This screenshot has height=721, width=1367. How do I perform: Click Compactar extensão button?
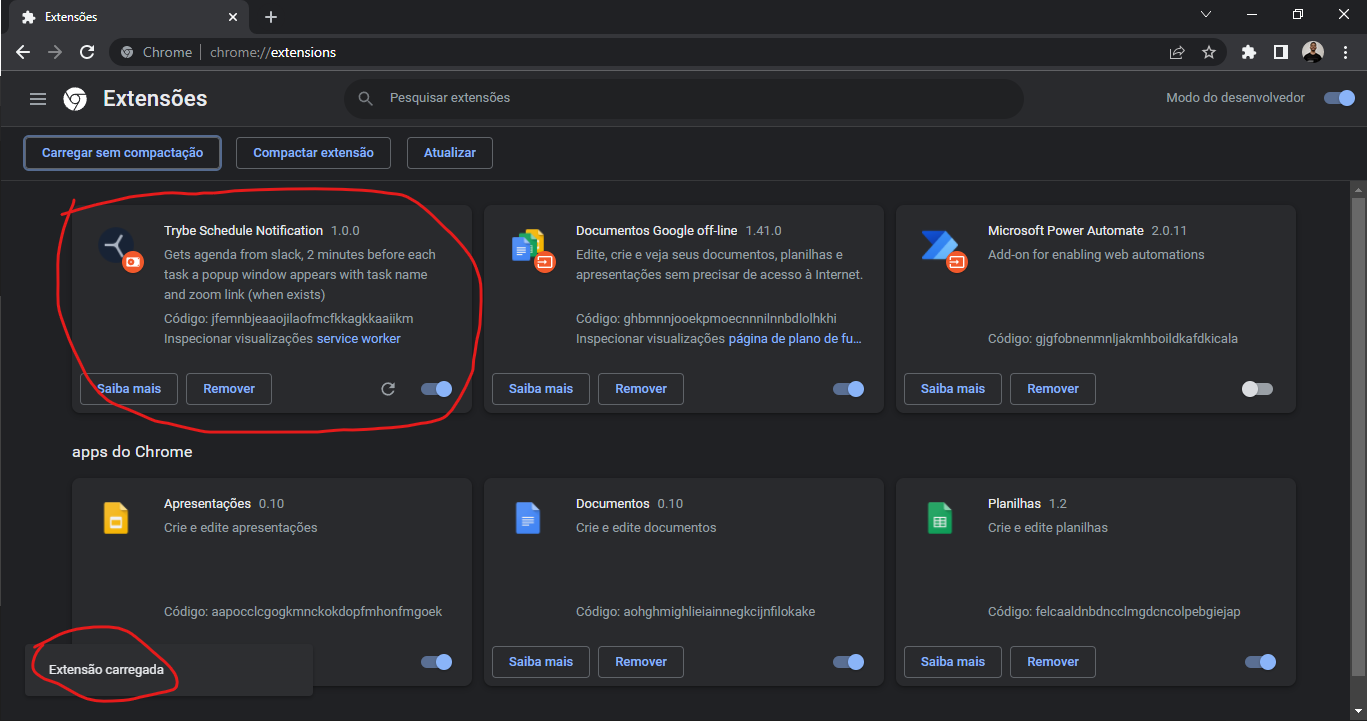coord(314,153)
